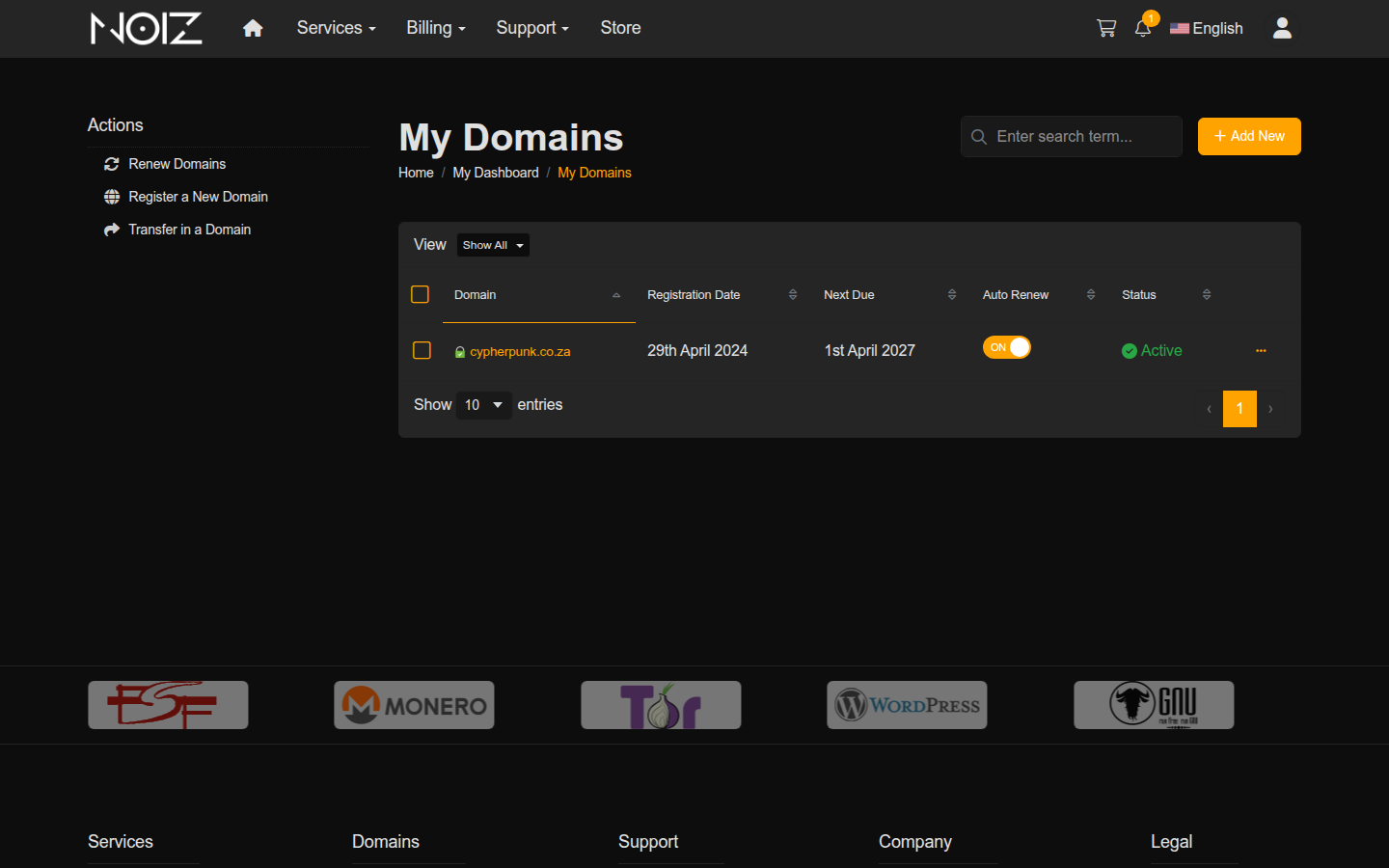Click the footer Domains heading
Viewport: 1389px width, 868px height.
tap(386, 842)
